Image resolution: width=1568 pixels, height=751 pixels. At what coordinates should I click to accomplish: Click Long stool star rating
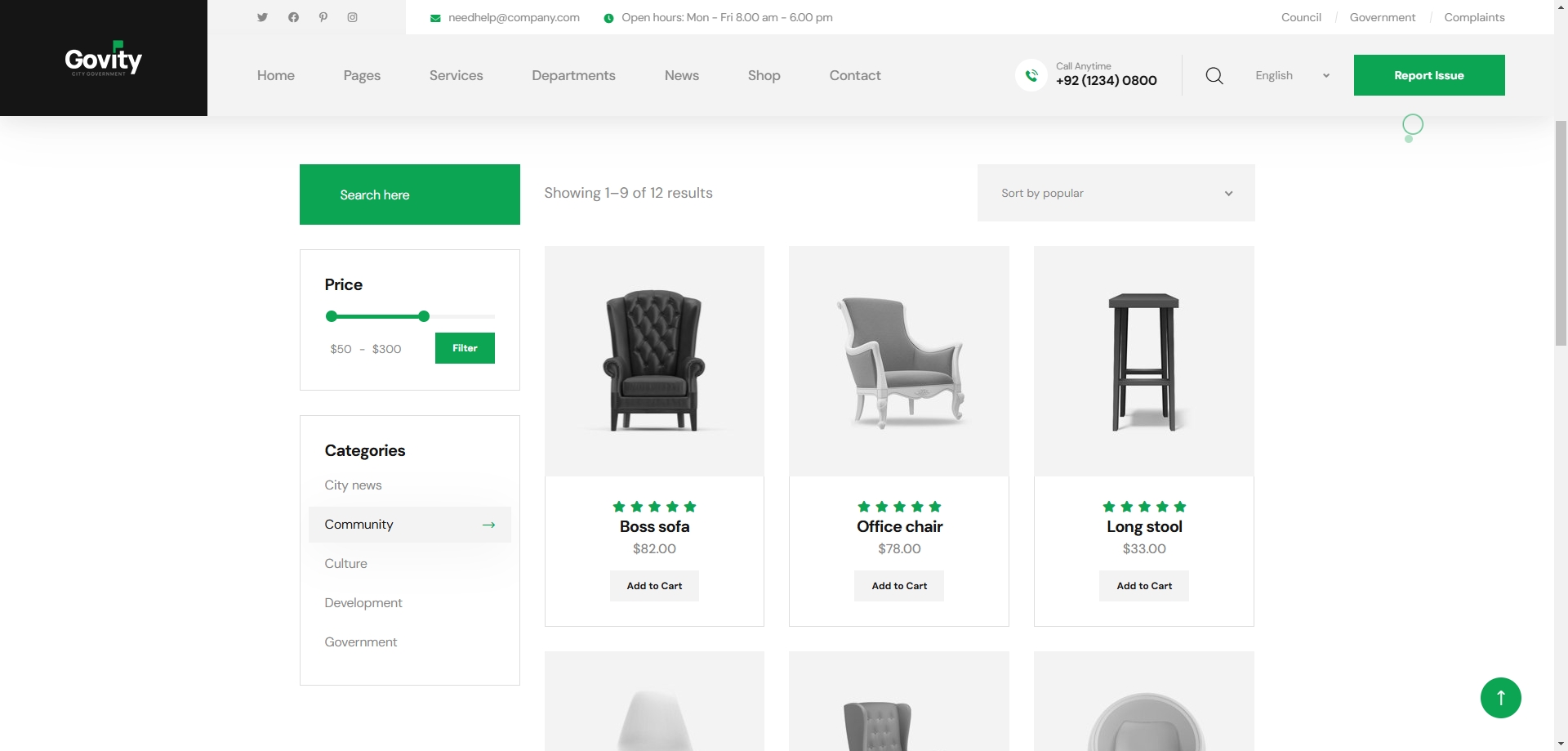point(1144,507)
